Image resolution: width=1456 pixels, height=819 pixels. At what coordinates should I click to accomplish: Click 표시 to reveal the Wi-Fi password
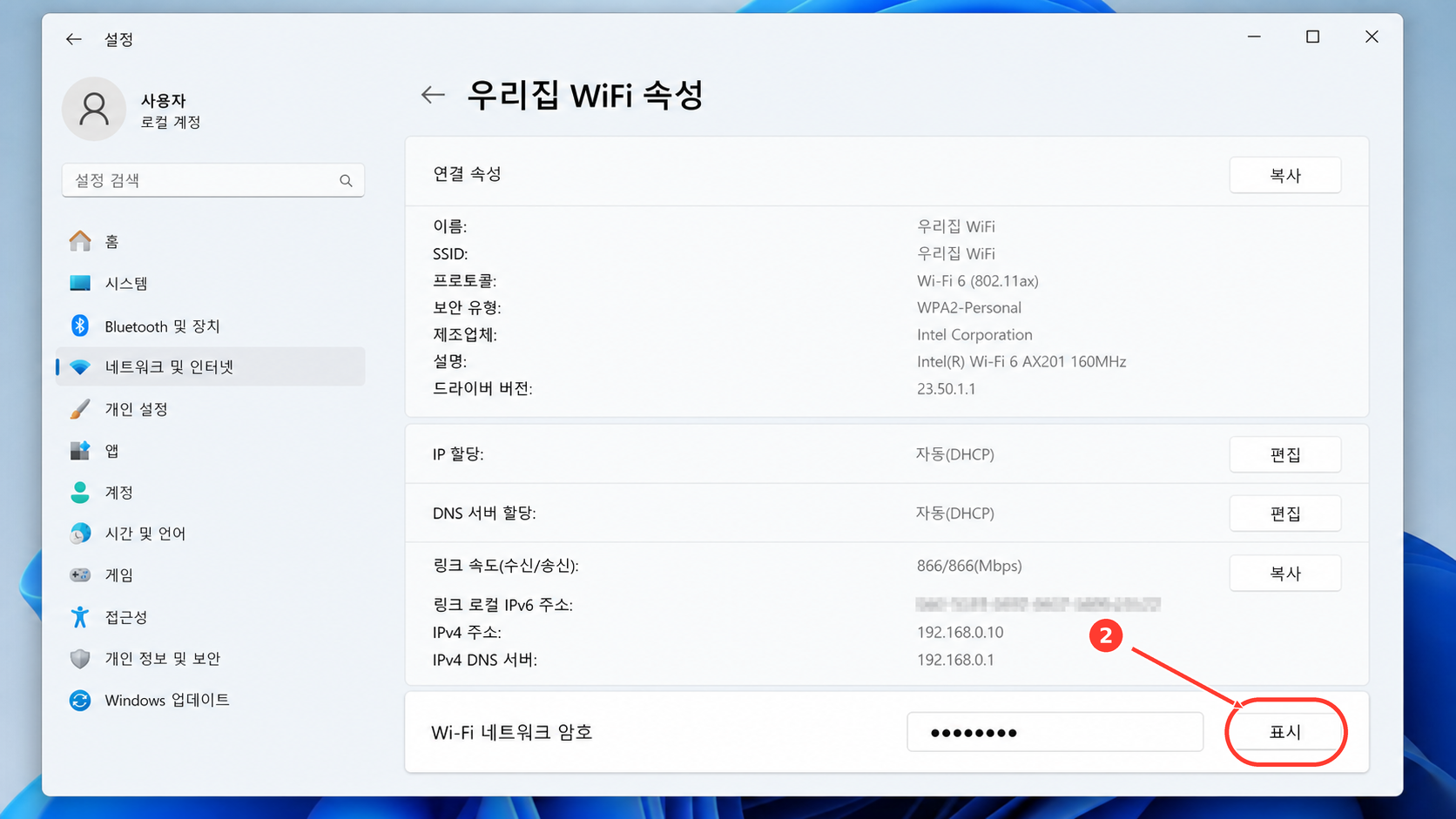(1285, 732)
